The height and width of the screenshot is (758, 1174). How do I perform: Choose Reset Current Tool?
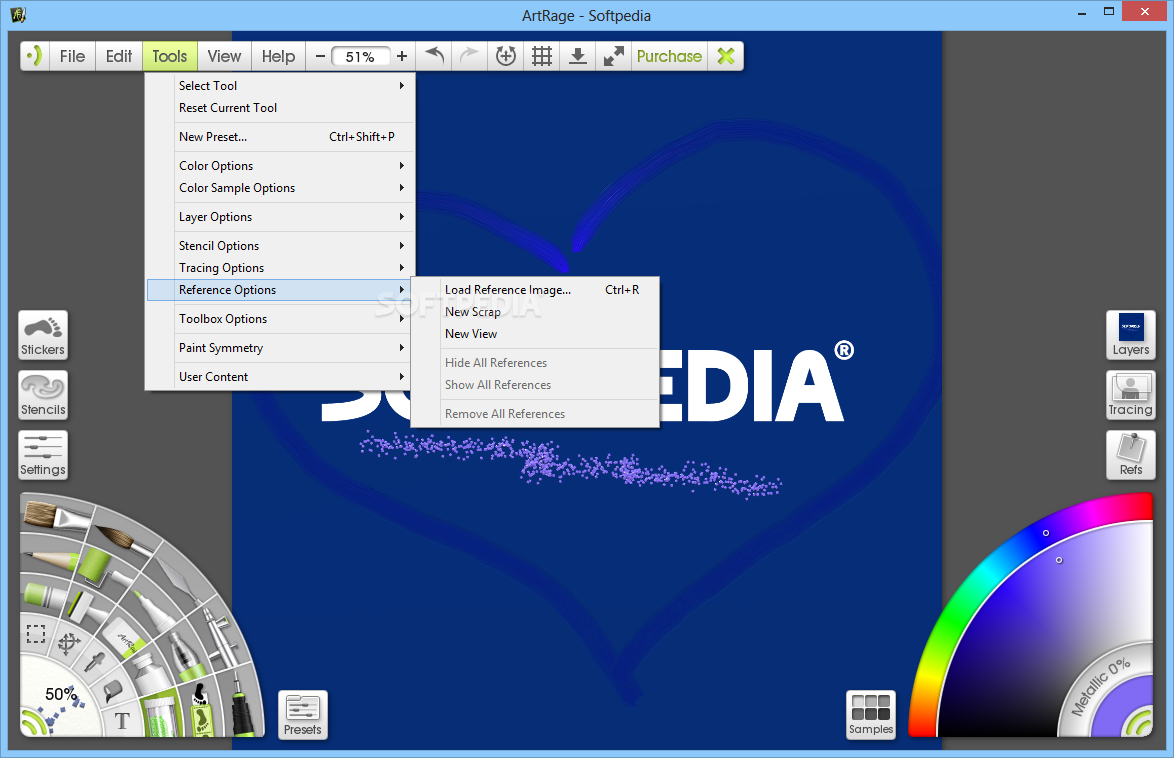pos(280,108)
